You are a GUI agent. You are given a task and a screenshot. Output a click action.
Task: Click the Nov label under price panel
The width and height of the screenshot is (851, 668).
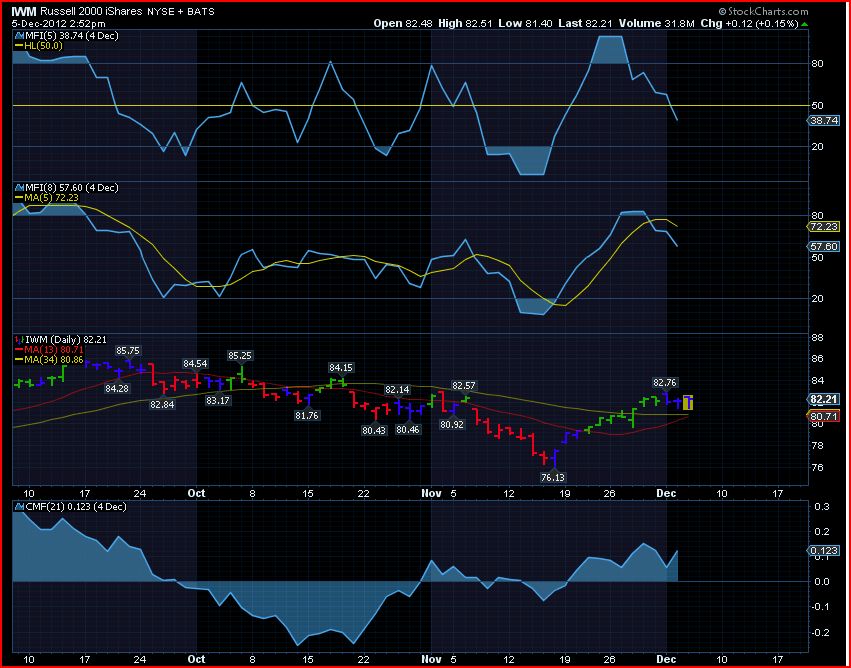coord(431,493)
